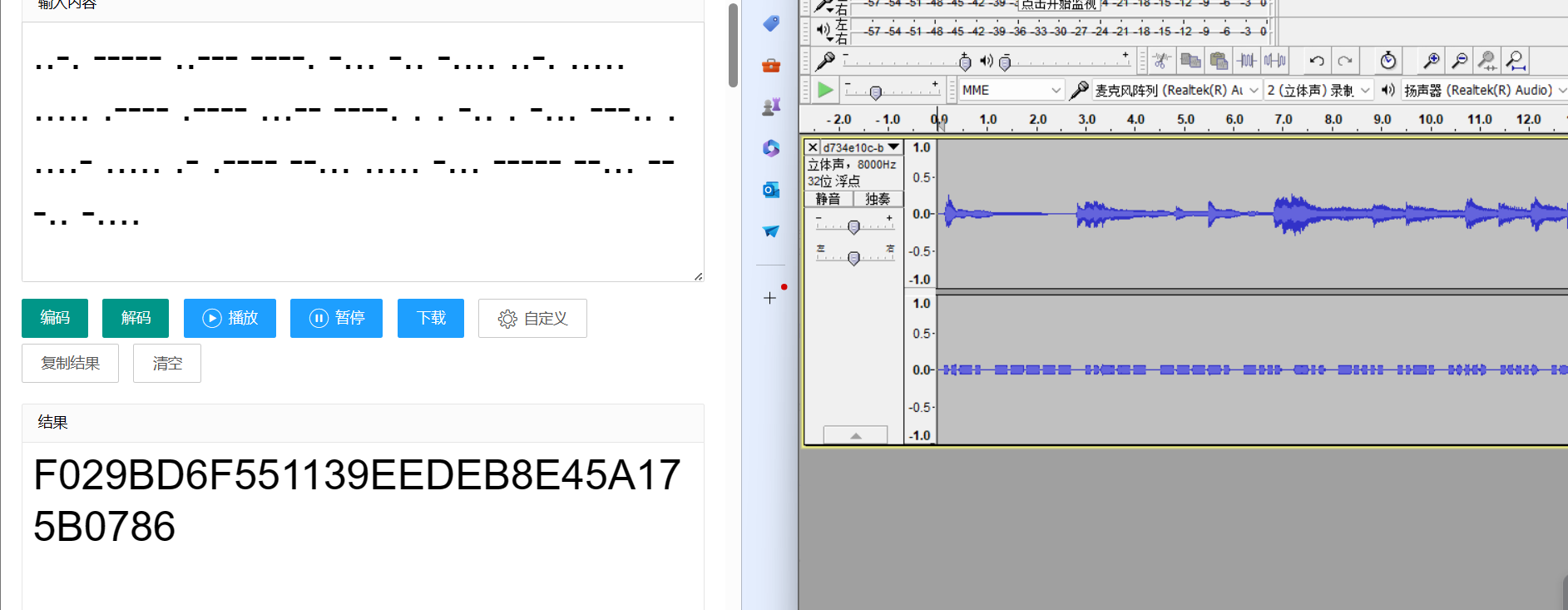Open the 麦克风阵列 recording device dropdown
This screenshot has height=610, width=1568.
(1176, 90)
